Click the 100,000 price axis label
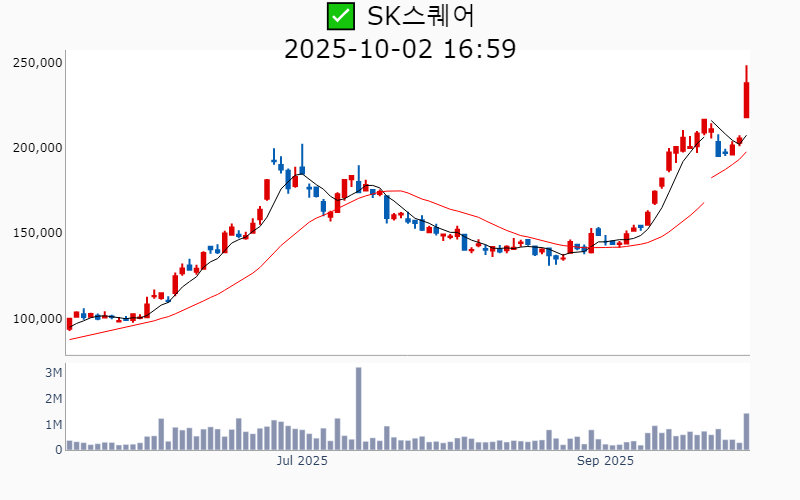Viewport: 800px width, 500px height. click(x=38, y=319)
